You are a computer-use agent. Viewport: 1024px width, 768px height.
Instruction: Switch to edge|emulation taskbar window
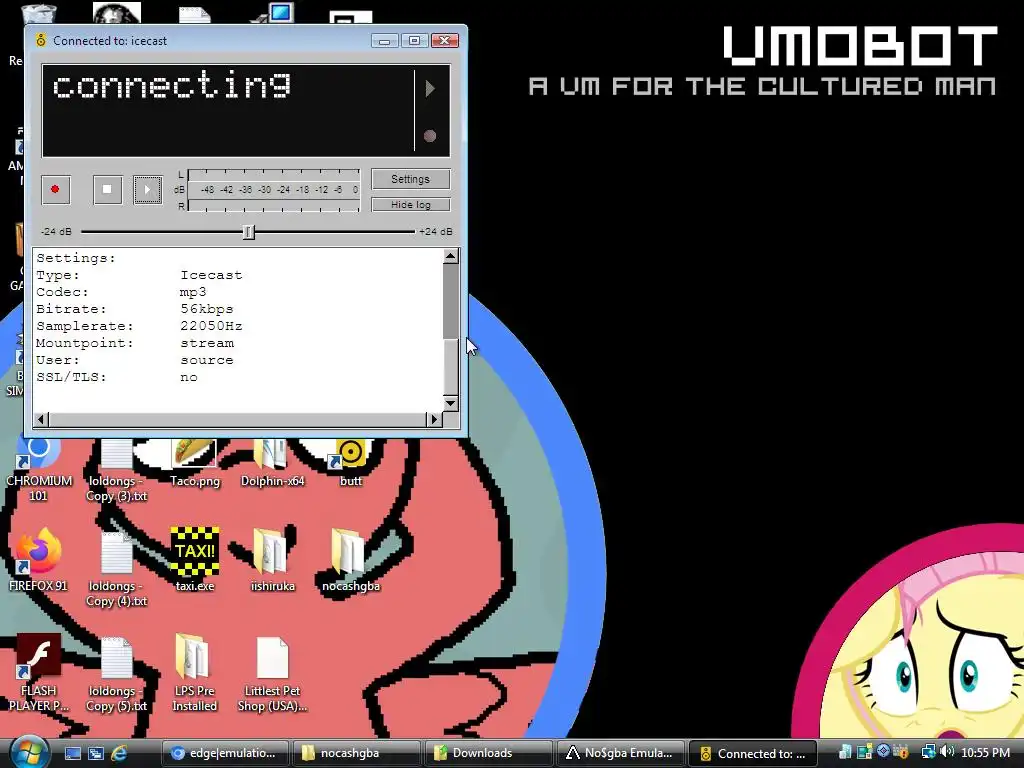pyautogui.click(x=225, y=753)
